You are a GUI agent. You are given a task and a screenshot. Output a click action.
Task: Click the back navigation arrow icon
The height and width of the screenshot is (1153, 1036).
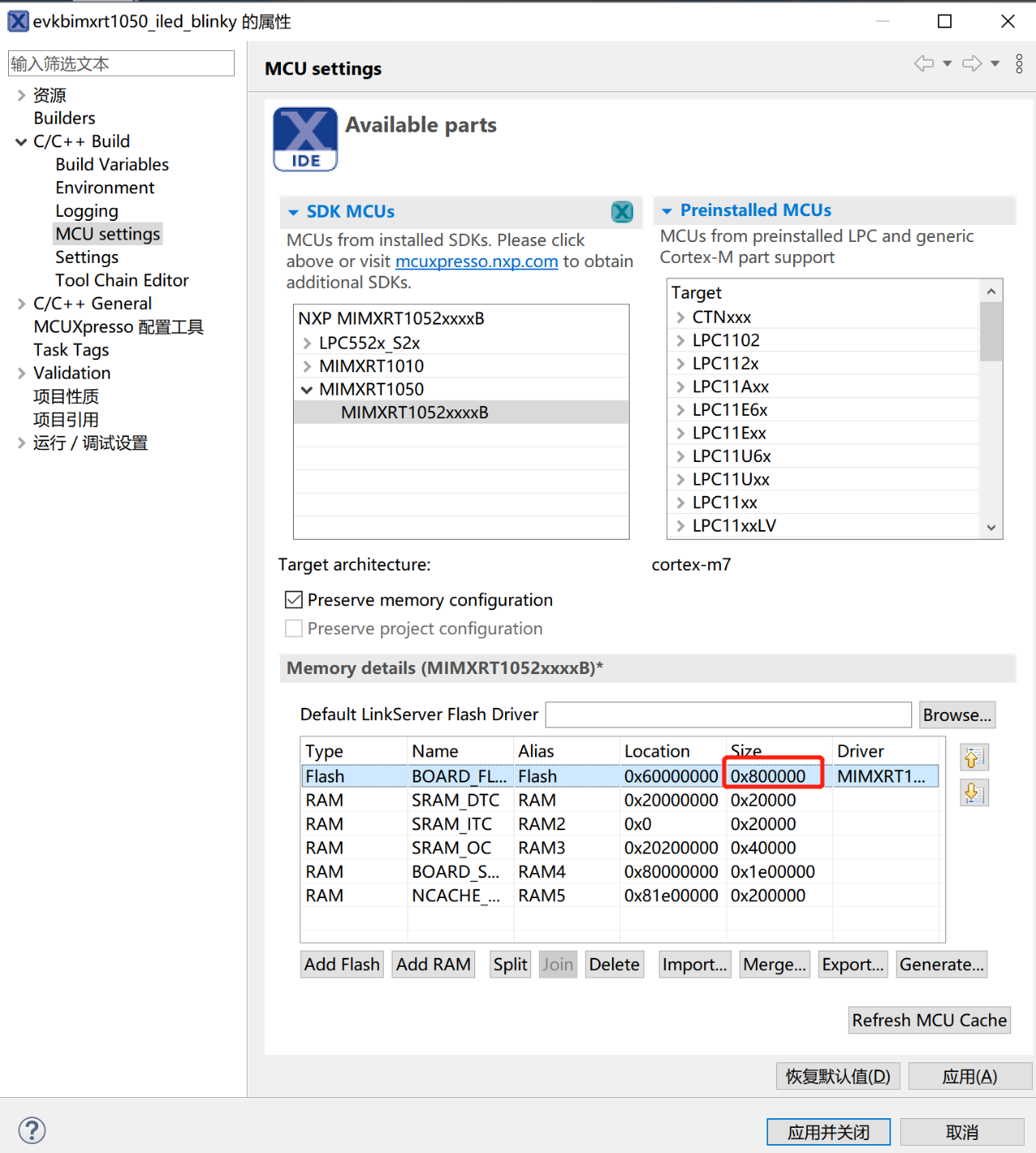click(x=923, y=64)
